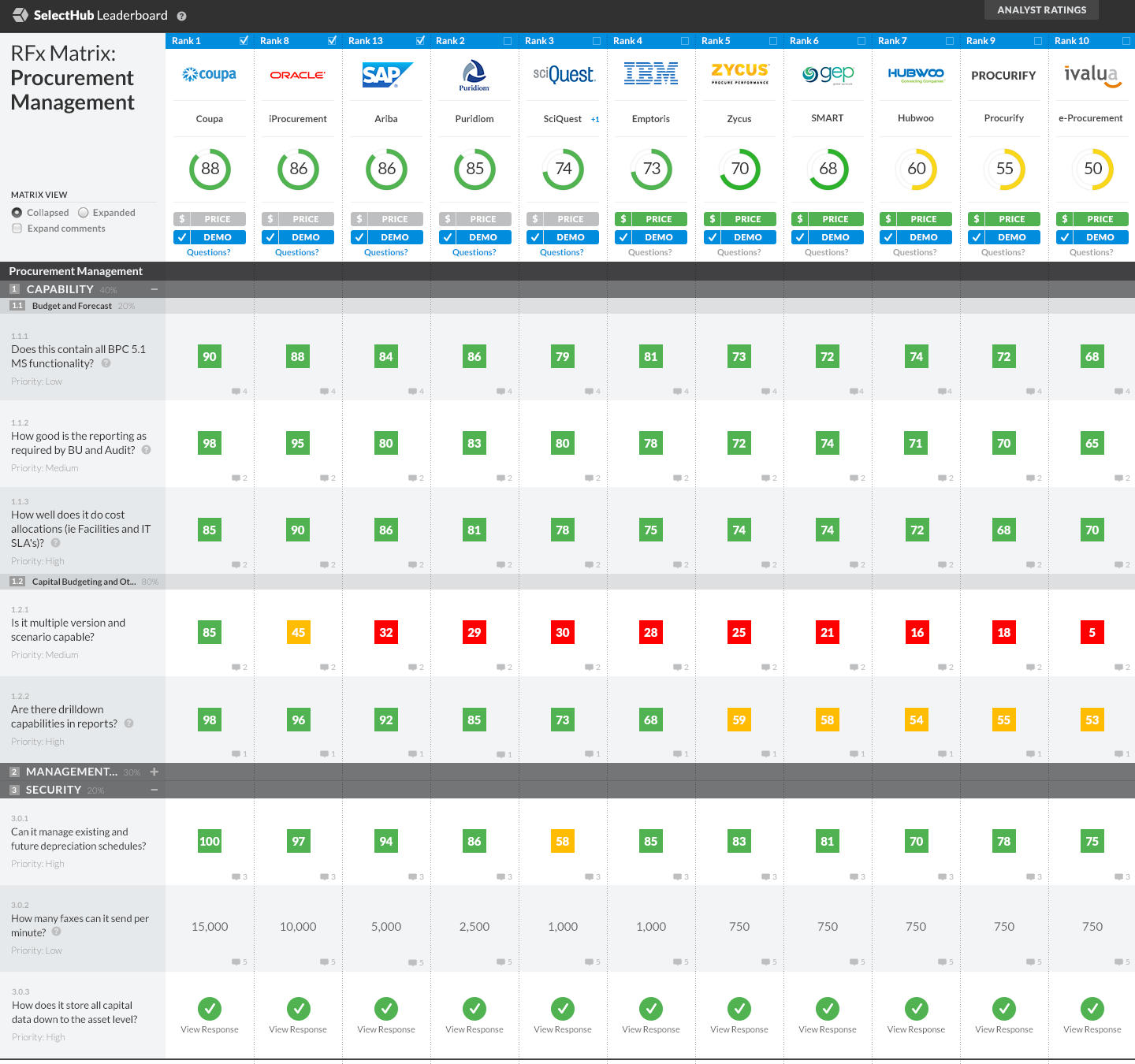Click iProcurement score 45 for question 1.2.1
1135x1064 pixels.
point(298,632)
